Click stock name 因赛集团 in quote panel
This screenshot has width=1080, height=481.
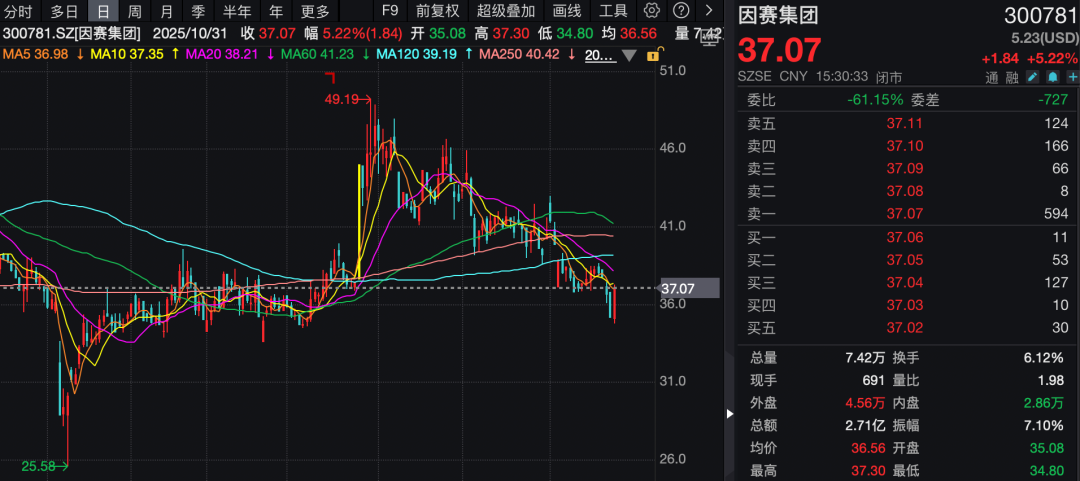click(x=778, y=15)
